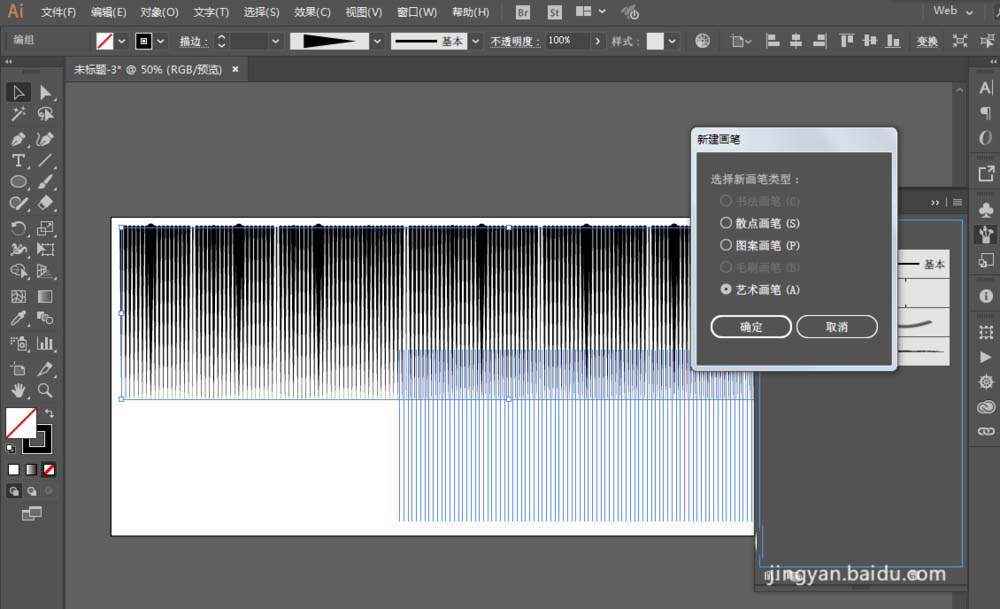Open Adobe Bridge with Br icon
Viewport: 1000px width, 609px height.
click(x=523, y=12)
